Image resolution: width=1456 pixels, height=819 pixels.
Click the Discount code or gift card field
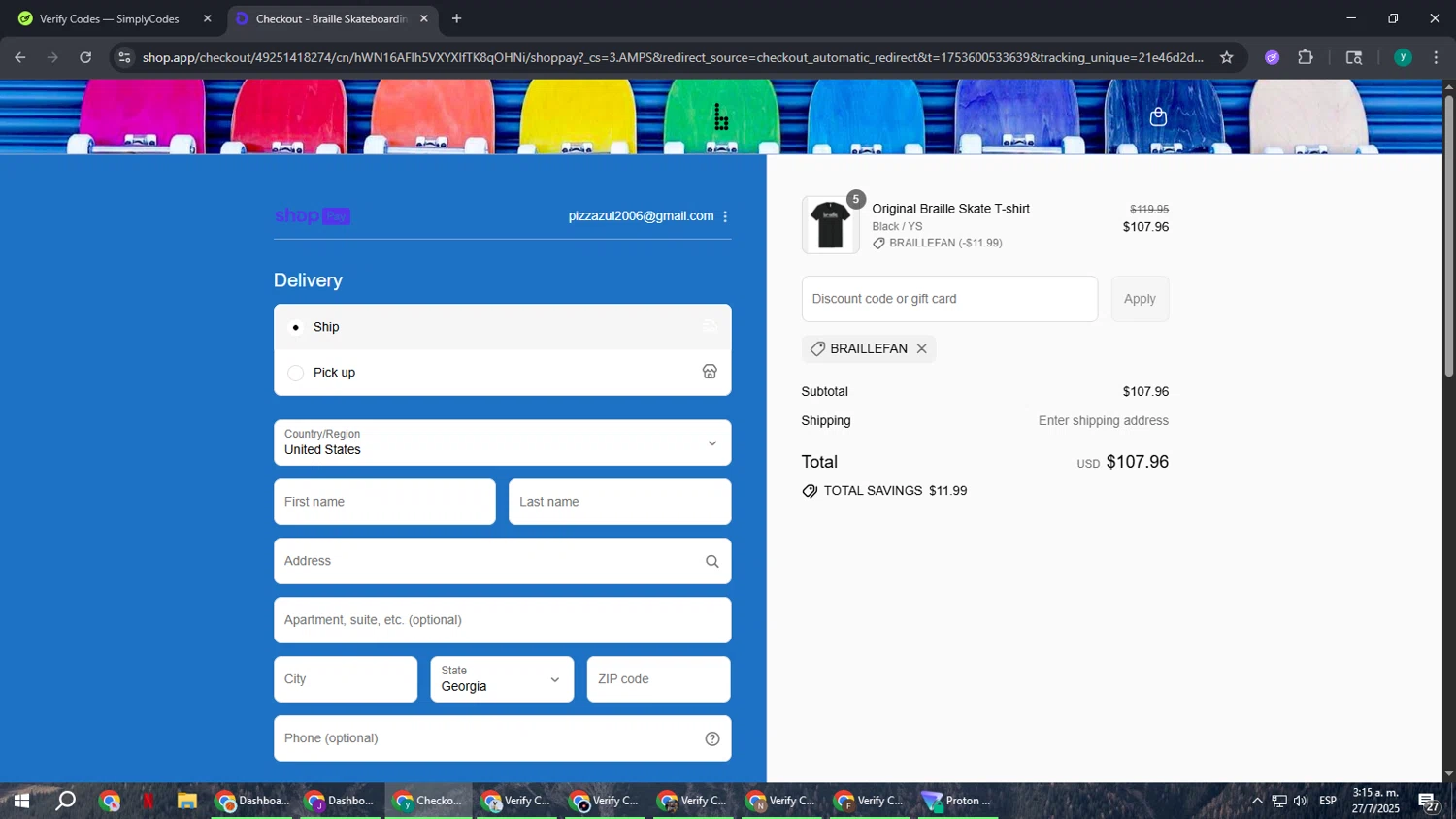[949, 299]
